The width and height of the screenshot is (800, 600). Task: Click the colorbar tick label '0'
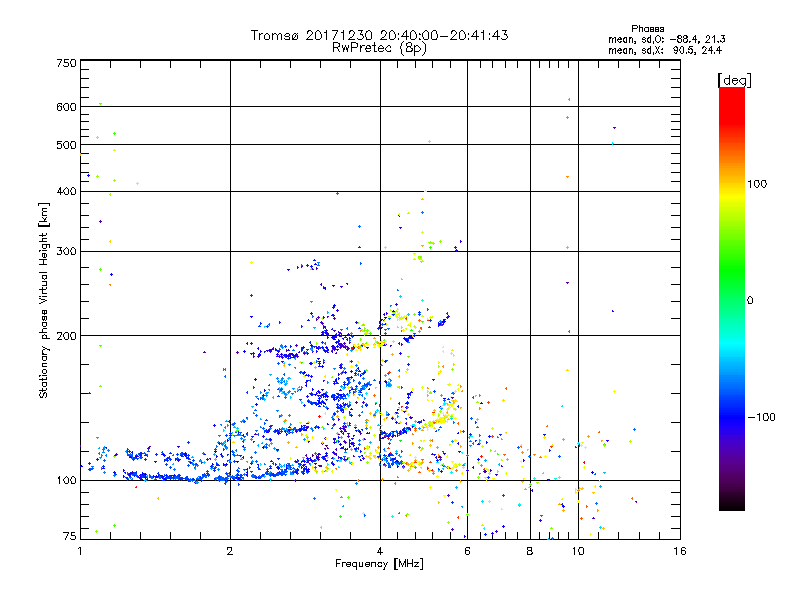click(750, 300)
